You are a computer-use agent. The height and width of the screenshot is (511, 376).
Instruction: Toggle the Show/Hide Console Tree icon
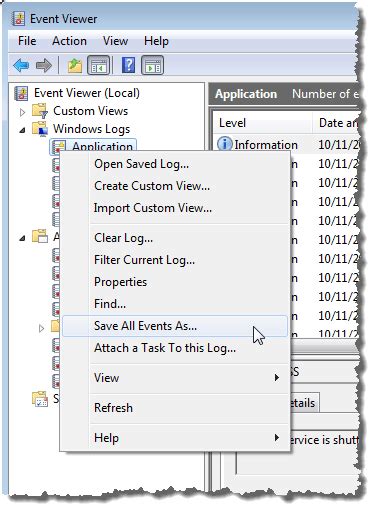(98, 65)
